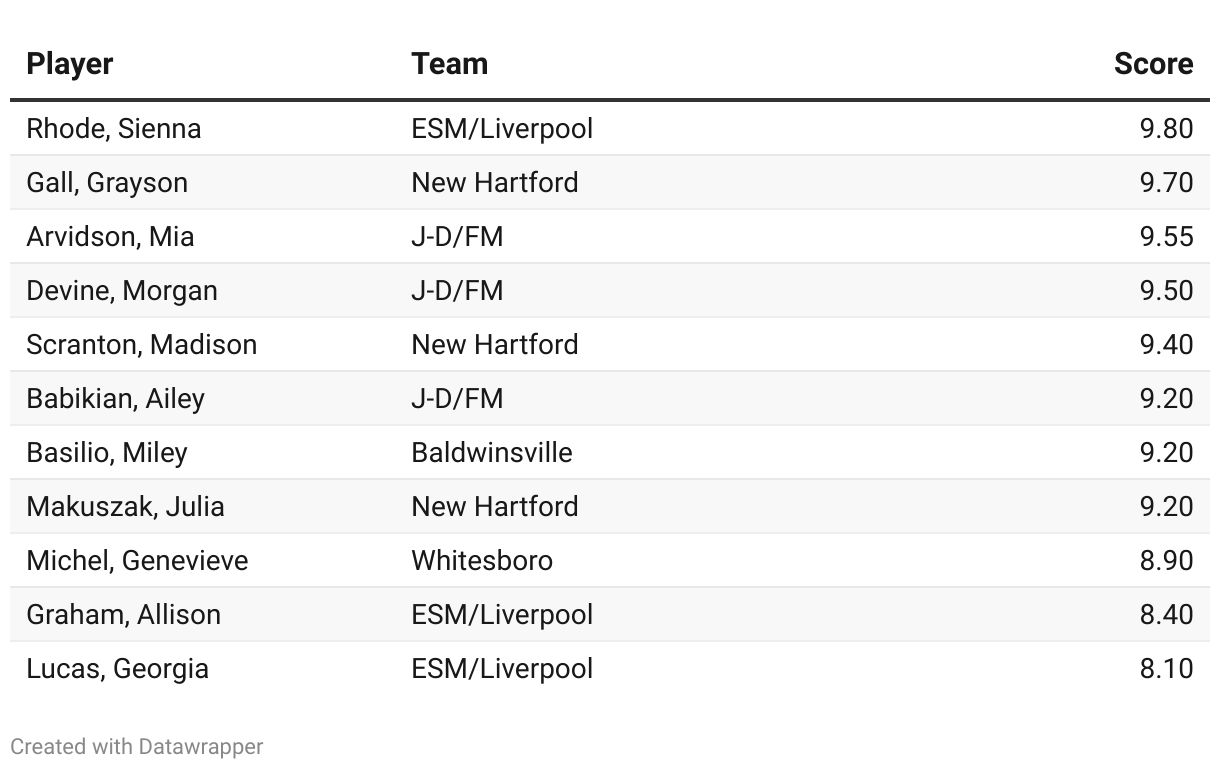Select the Michel, Genevieve player cell
Image resolution: width=1220 pixels, height=770 pixels.
[x=137, y=561]
